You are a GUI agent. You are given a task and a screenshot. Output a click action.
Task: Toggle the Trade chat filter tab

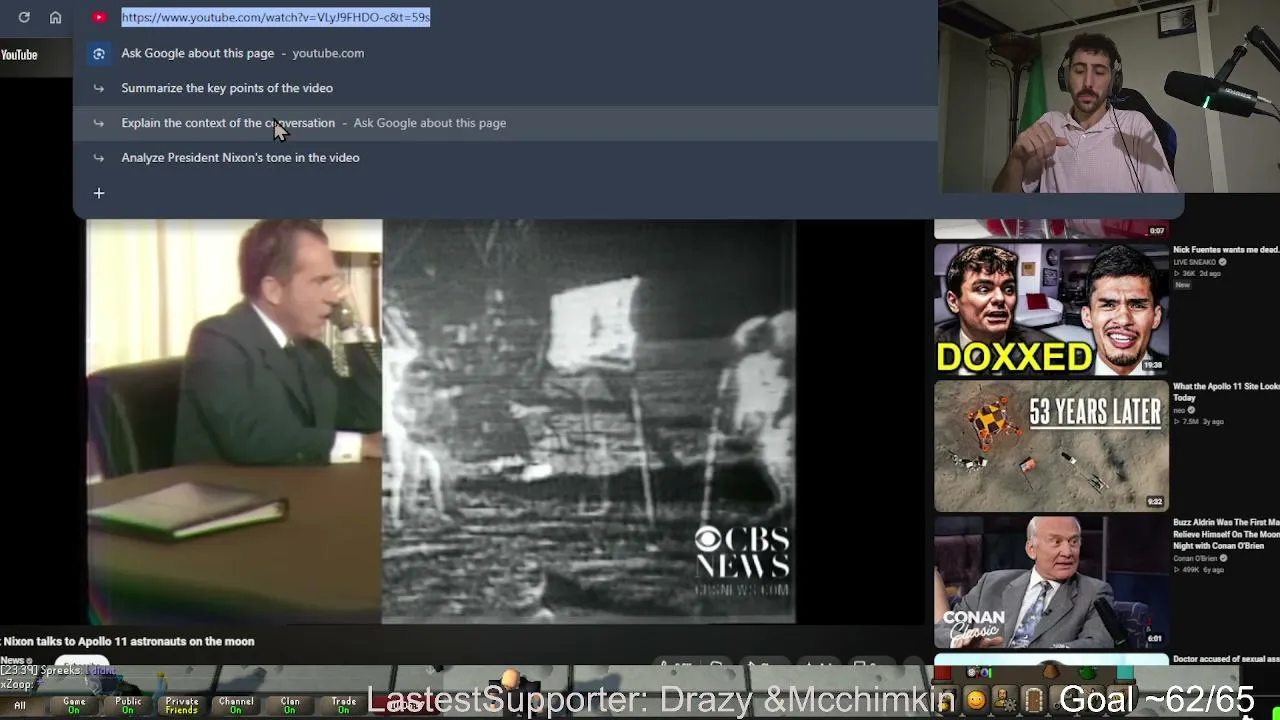click(x=344, y=705)
